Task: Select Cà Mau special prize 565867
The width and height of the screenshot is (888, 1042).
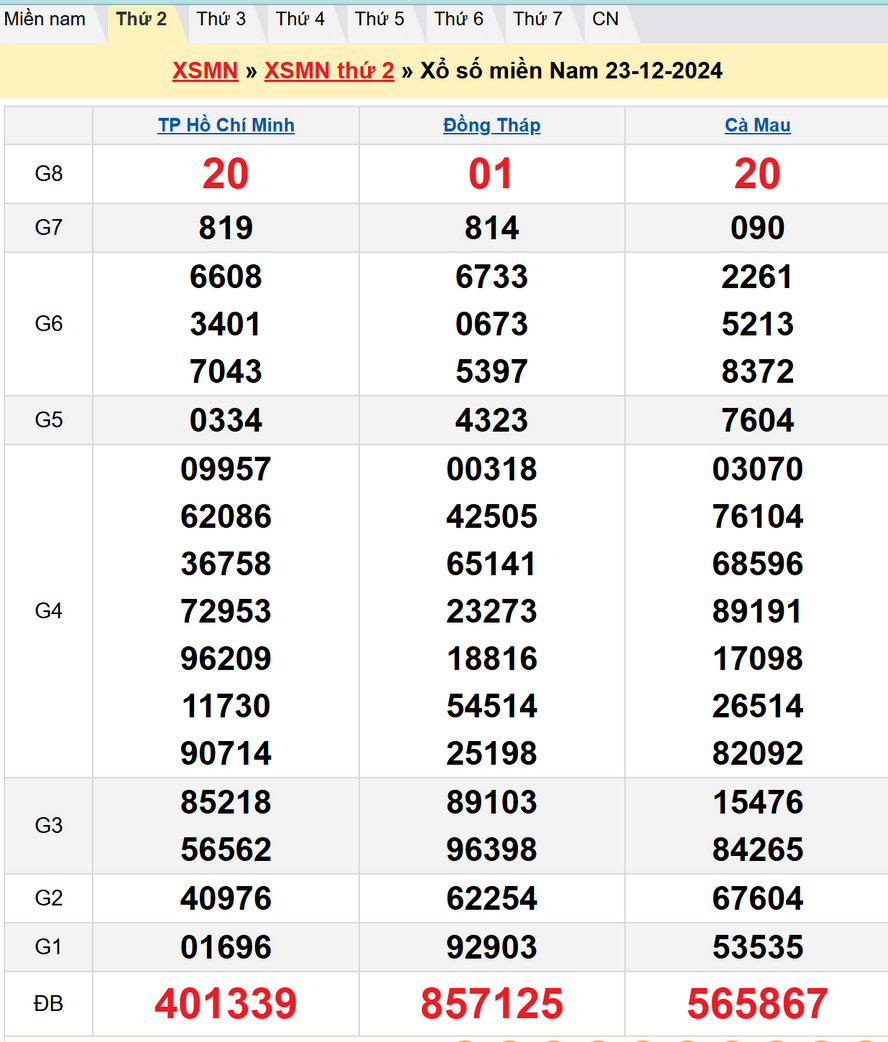Action: coord(757,1004)
